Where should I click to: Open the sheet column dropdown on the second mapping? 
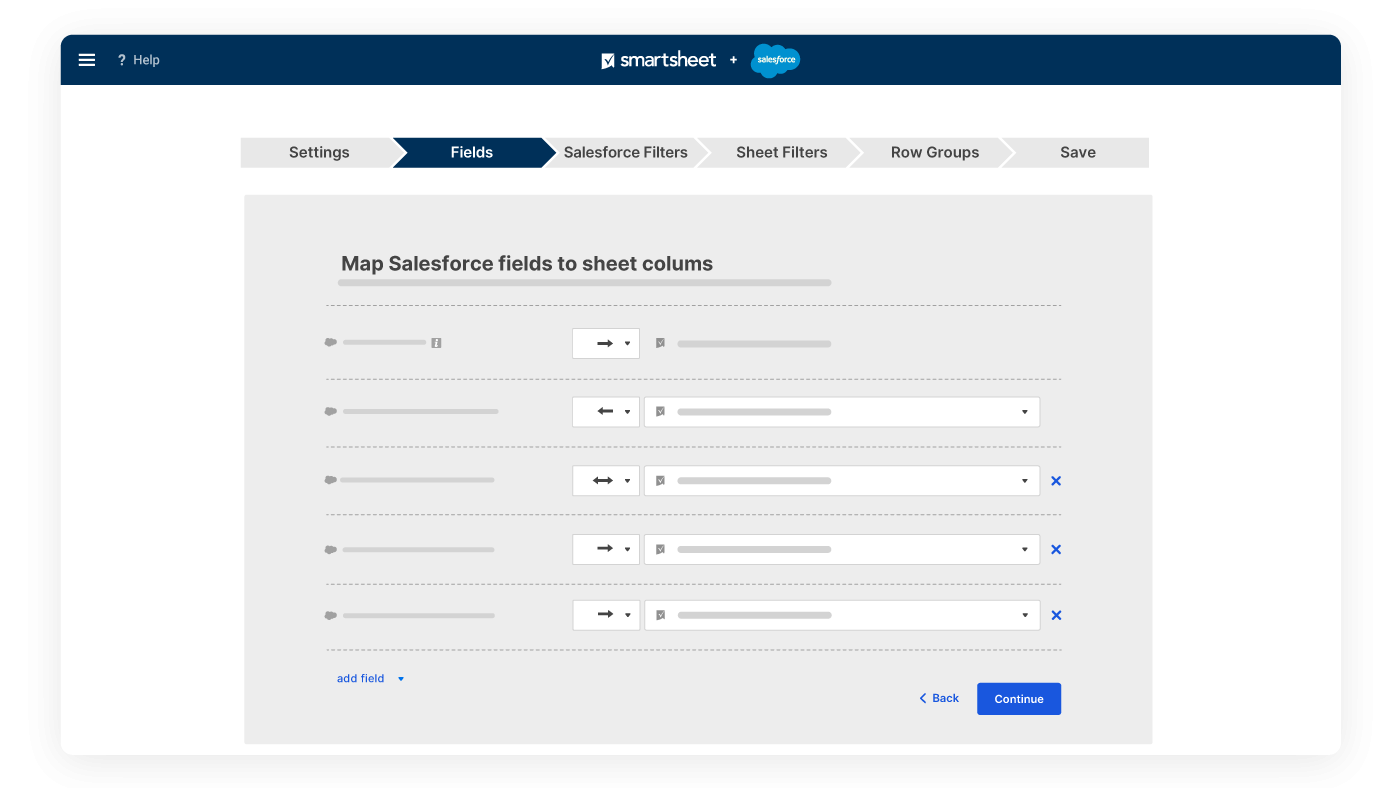[1023, 411]
